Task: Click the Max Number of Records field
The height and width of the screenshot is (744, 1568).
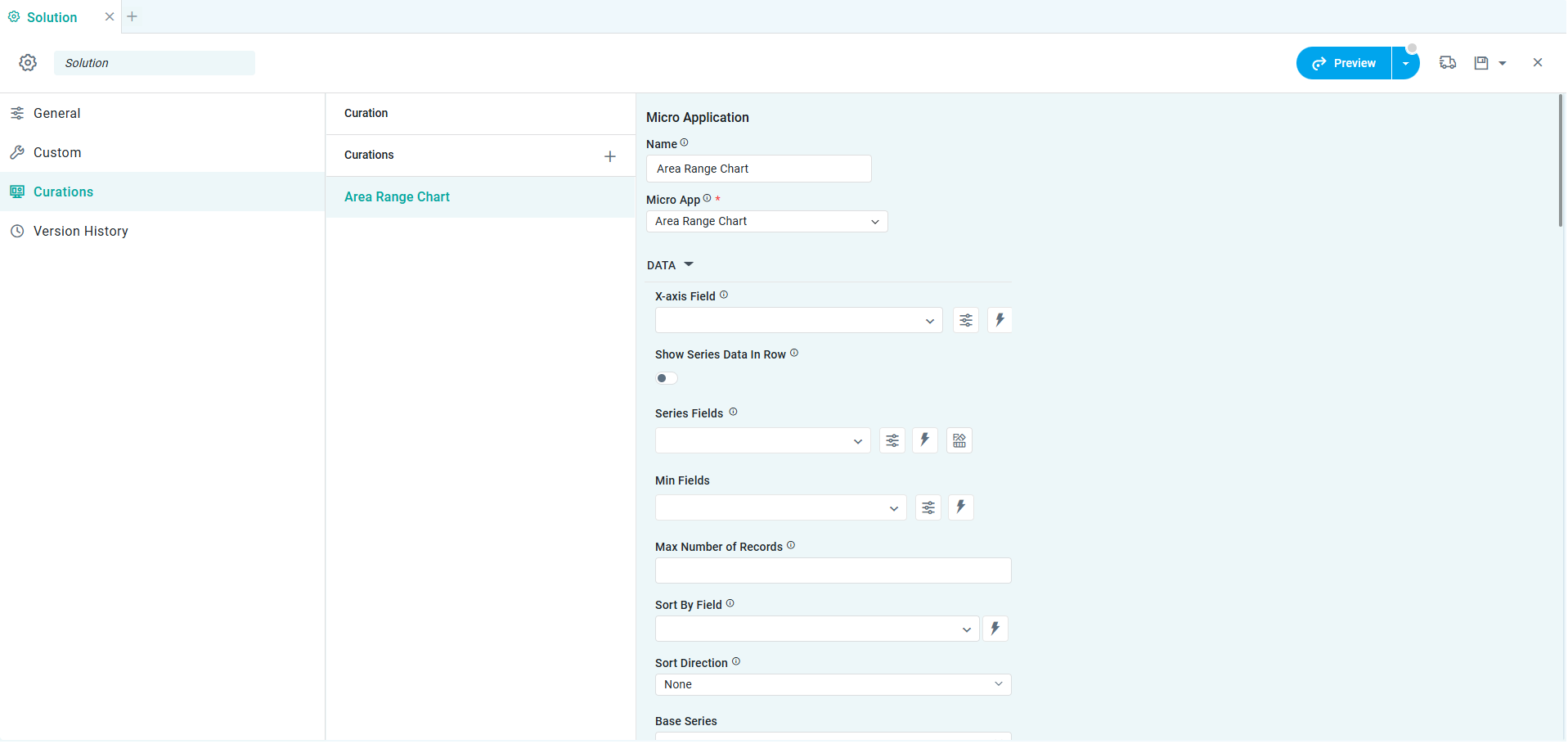Action: click(833, 570)
